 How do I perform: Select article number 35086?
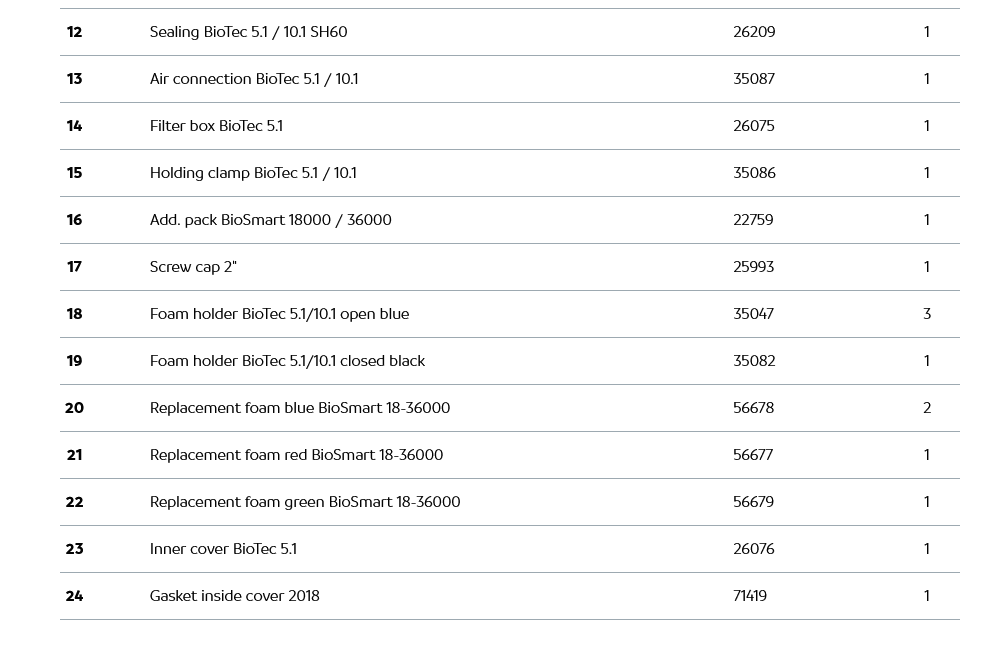click(x=754, y=173)
